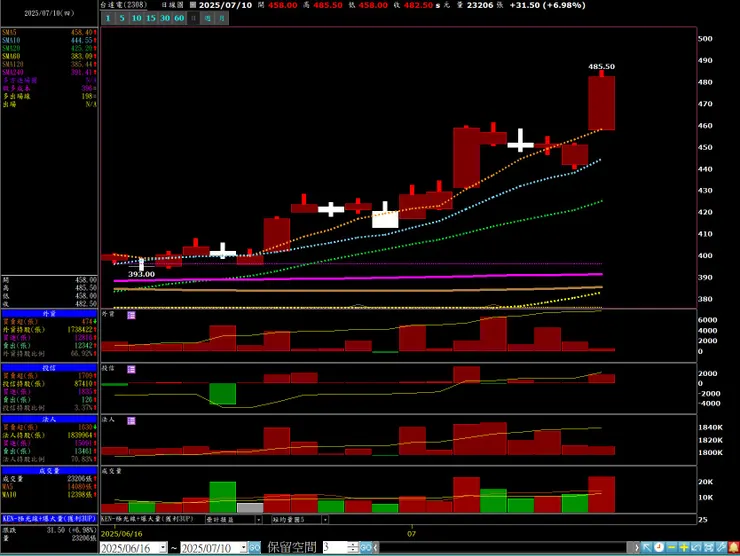Click the yellow minus zoom-out icon
The image size is (740, 556).
pyautogui.click(x=672, y=548)
